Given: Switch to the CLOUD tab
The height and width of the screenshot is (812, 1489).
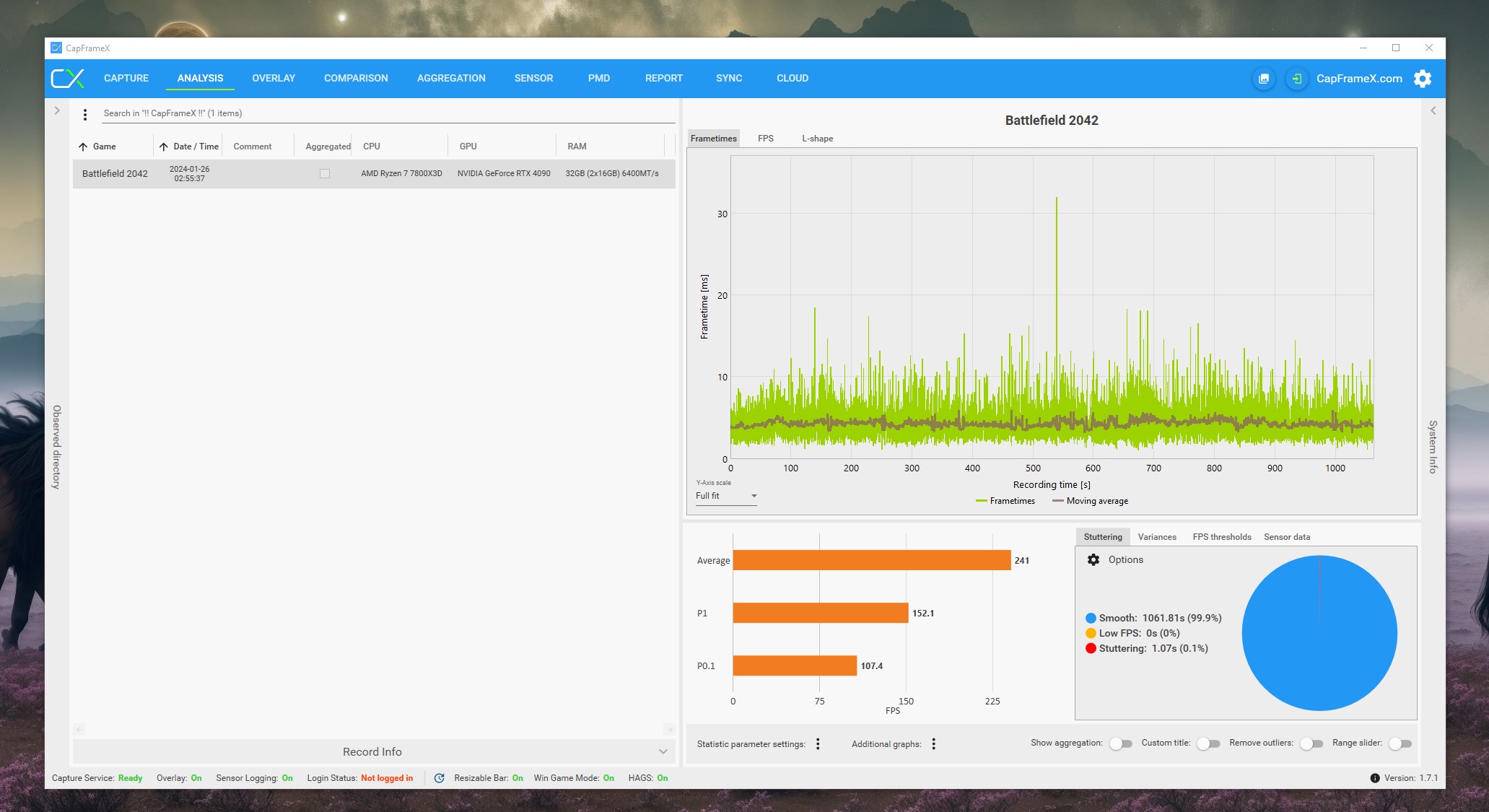Looking at the screenshot, I should point(792,78).
